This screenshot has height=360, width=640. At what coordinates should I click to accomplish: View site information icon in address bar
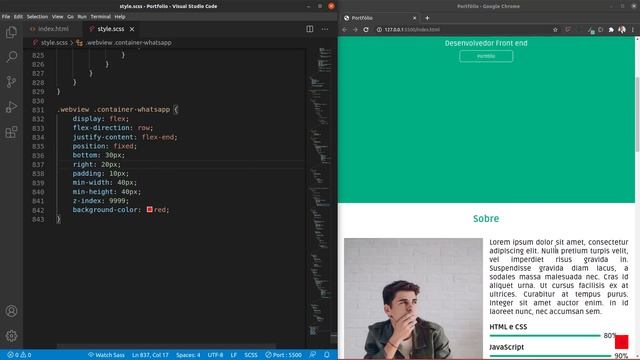[379, 29]
